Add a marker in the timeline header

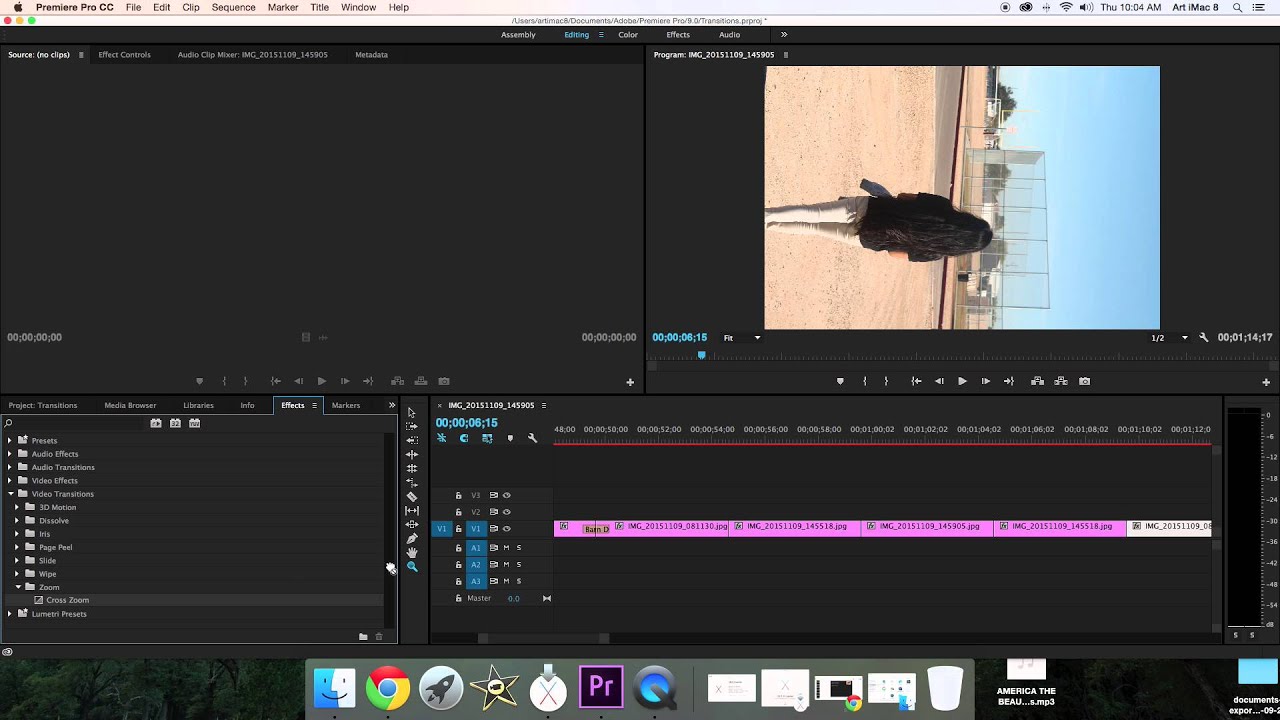[510, 438]
